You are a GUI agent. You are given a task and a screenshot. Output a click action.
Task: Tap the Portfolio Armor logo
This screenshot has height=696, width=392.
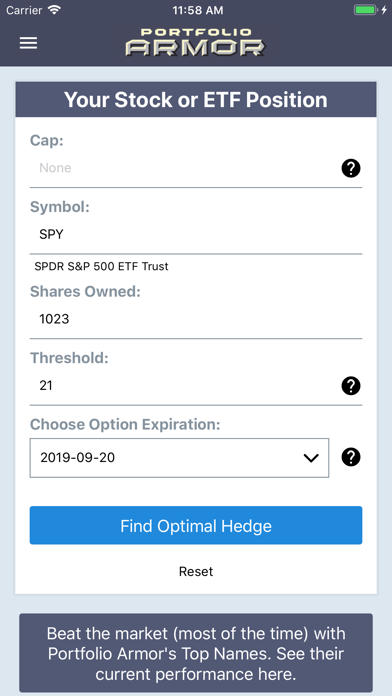(195, 43)
